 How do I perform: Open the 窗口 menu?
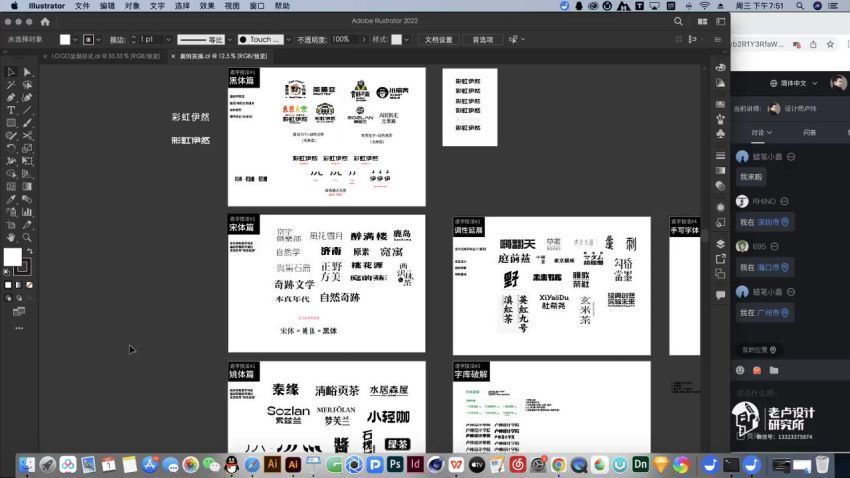click(x=257, y=5)
